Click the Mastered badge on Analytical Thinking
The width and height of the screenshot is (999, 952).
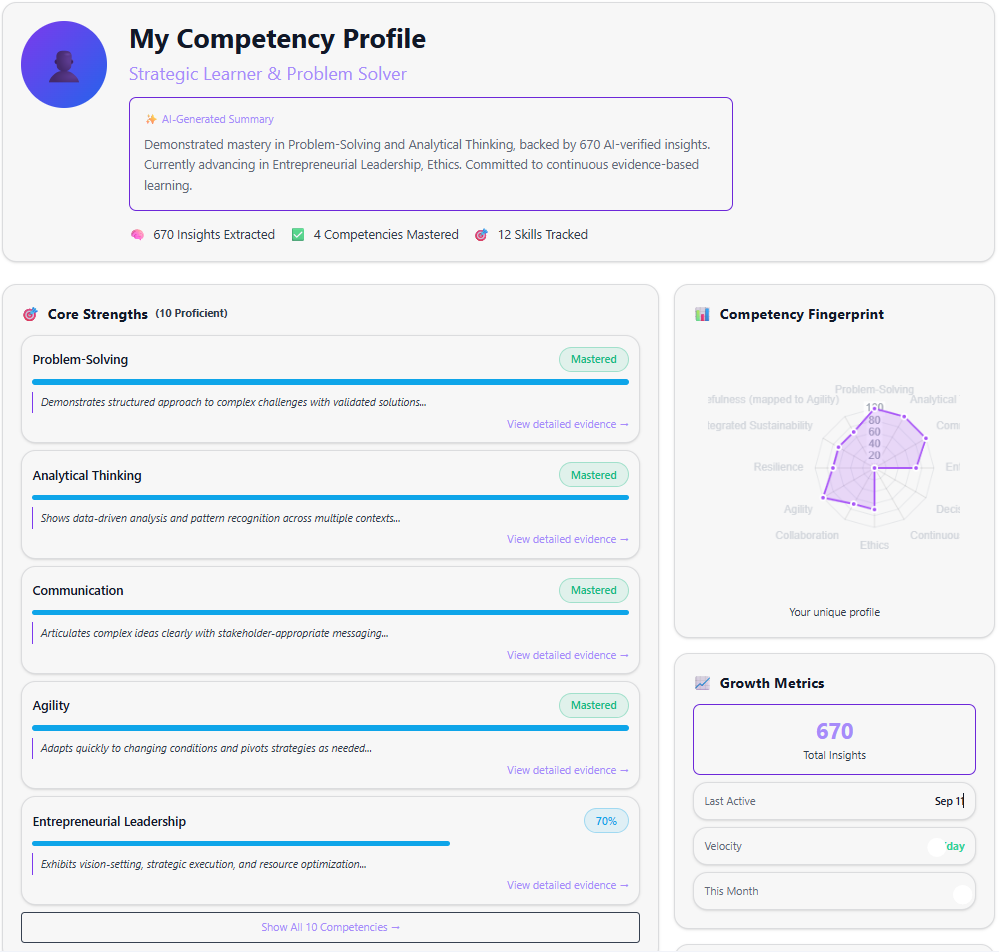pos(593,474)
